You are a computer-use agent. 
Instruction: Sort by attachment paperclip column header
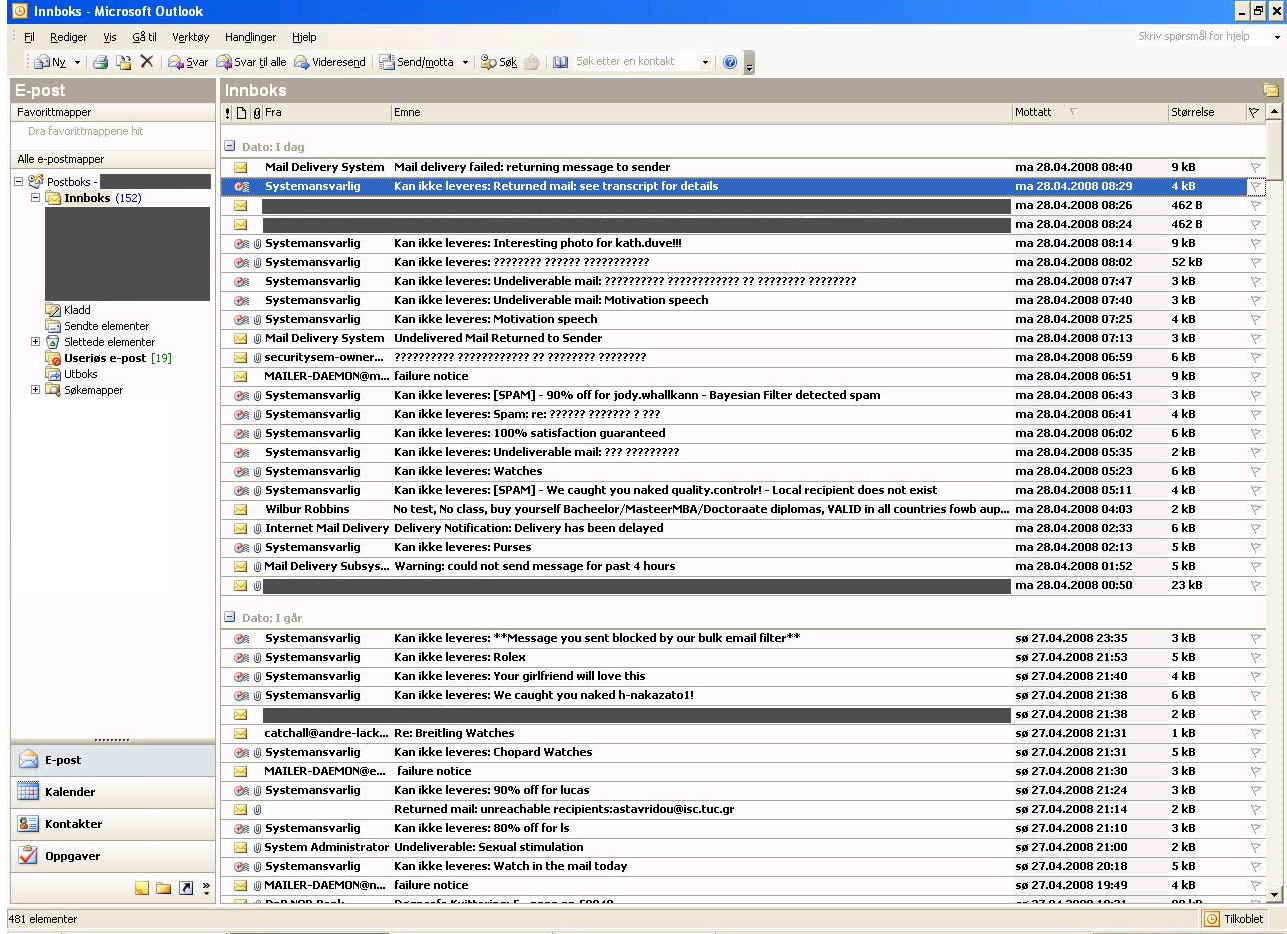[x=256, y=113]
